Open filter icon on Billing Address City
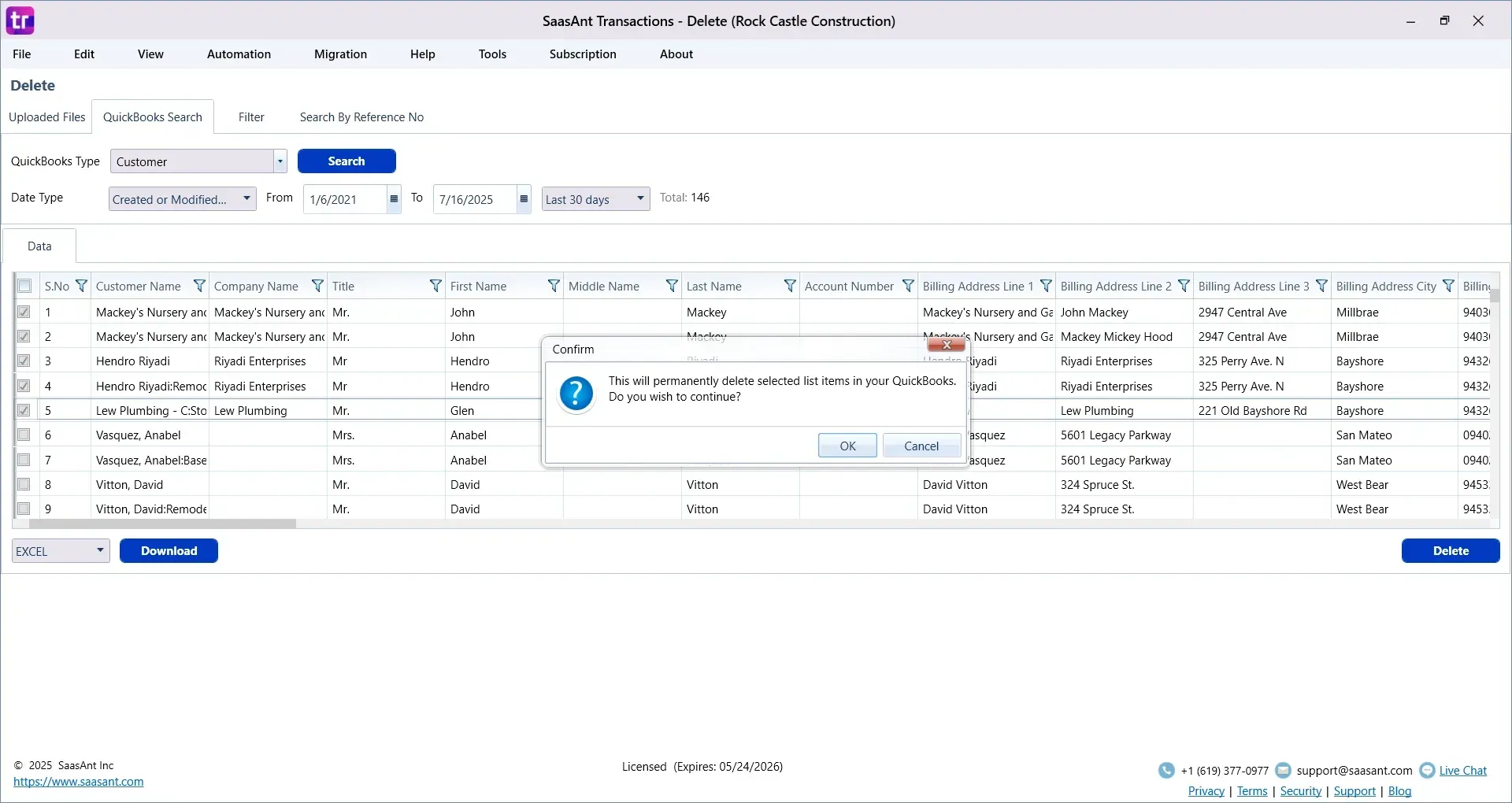Image resolution: width=1512 pixels, height=803 pixels. click(1448, 286)
